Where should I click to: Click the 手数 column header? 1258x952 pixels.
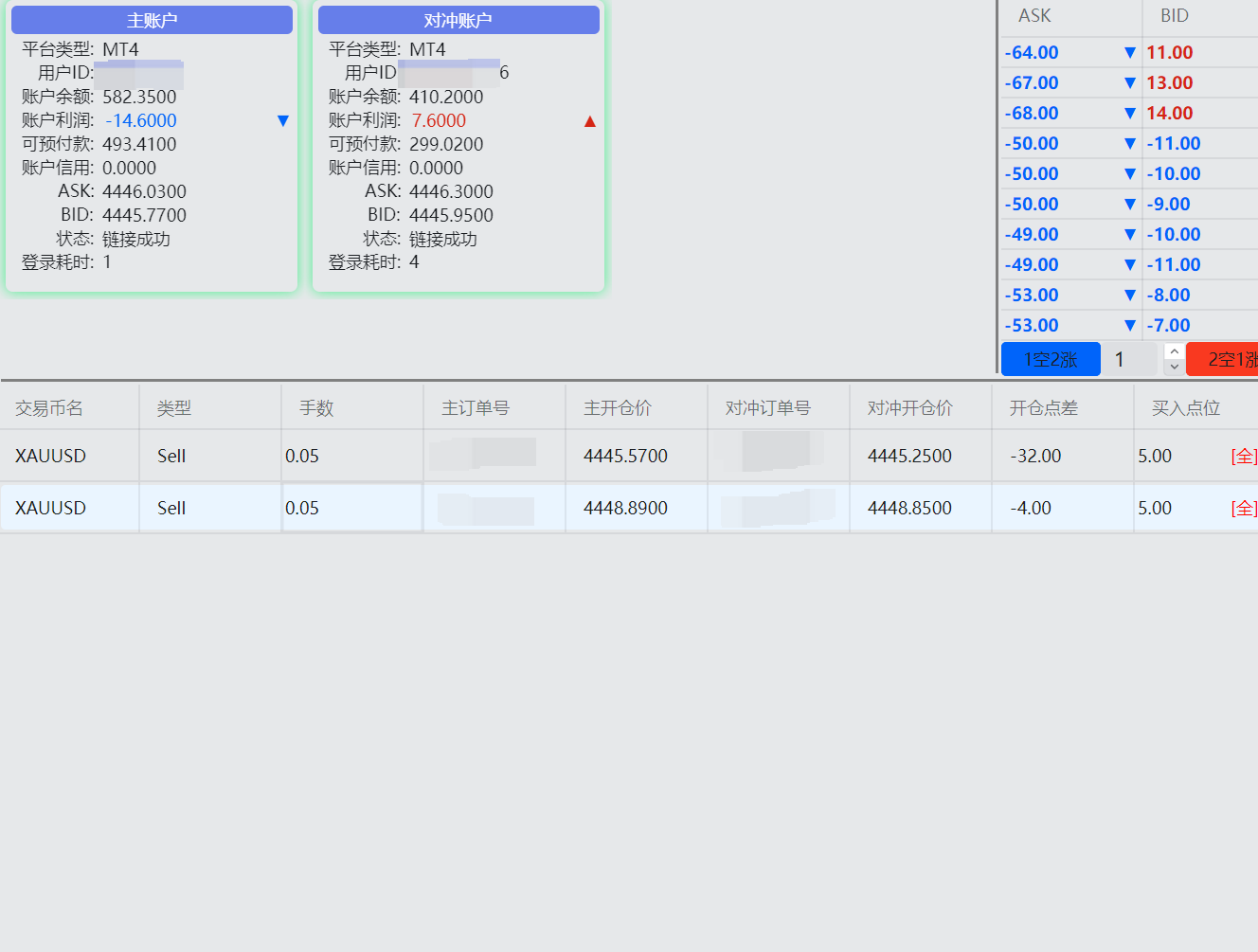click(316, 408)
